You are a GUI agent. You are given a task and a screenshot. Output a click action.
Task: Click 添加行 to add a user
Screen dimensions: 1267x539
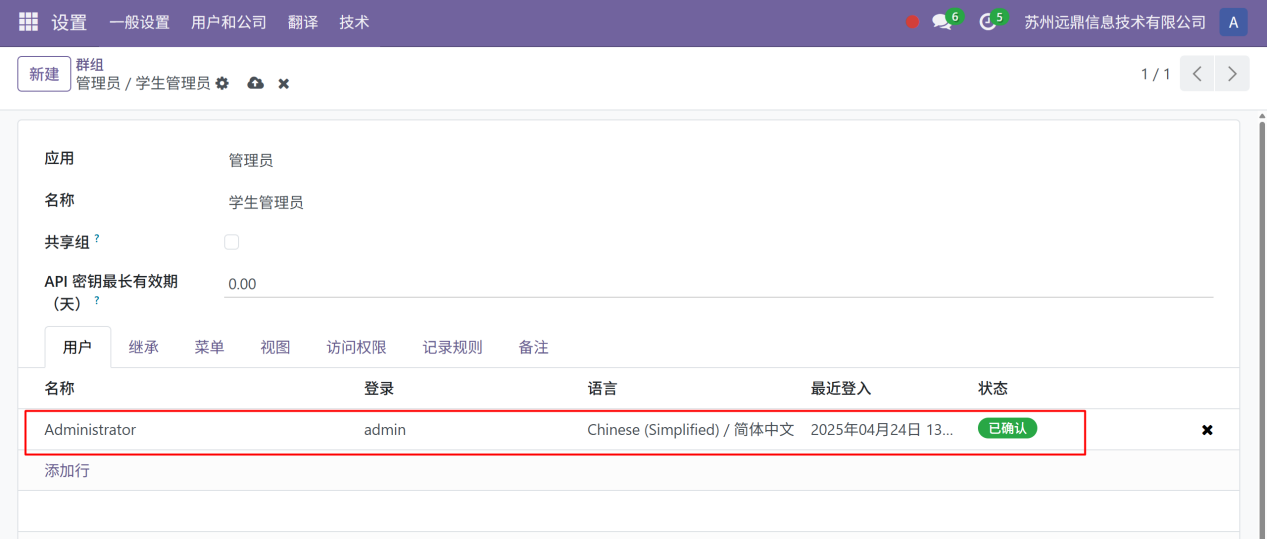click(67, 470)
